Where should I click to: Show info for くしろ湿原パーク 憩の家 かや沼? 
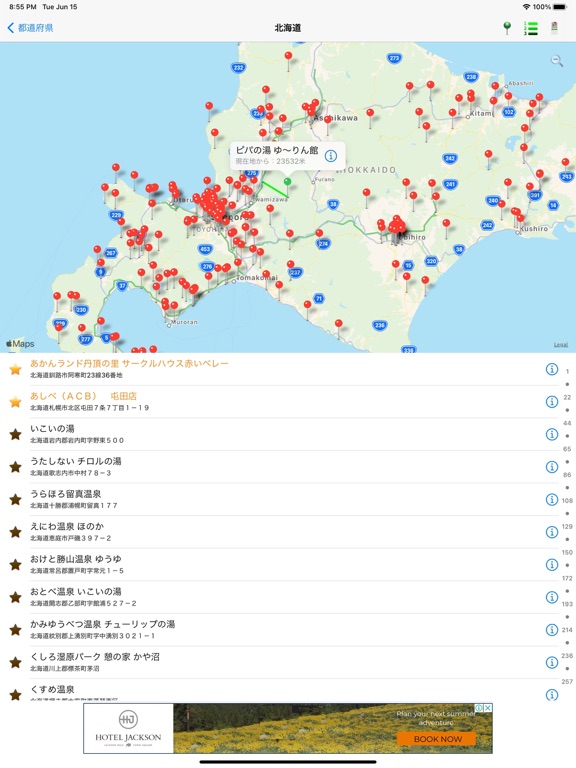552,662
